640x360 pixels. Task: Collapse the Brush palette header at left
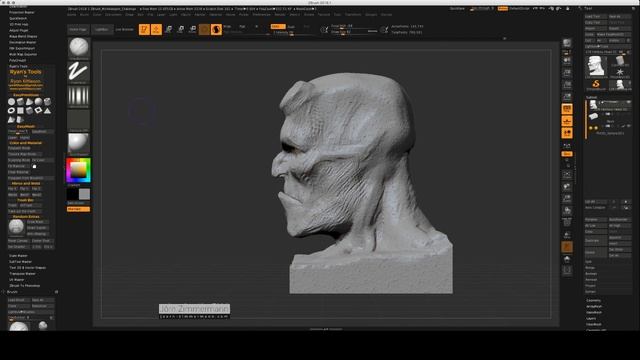coord(12,292)
